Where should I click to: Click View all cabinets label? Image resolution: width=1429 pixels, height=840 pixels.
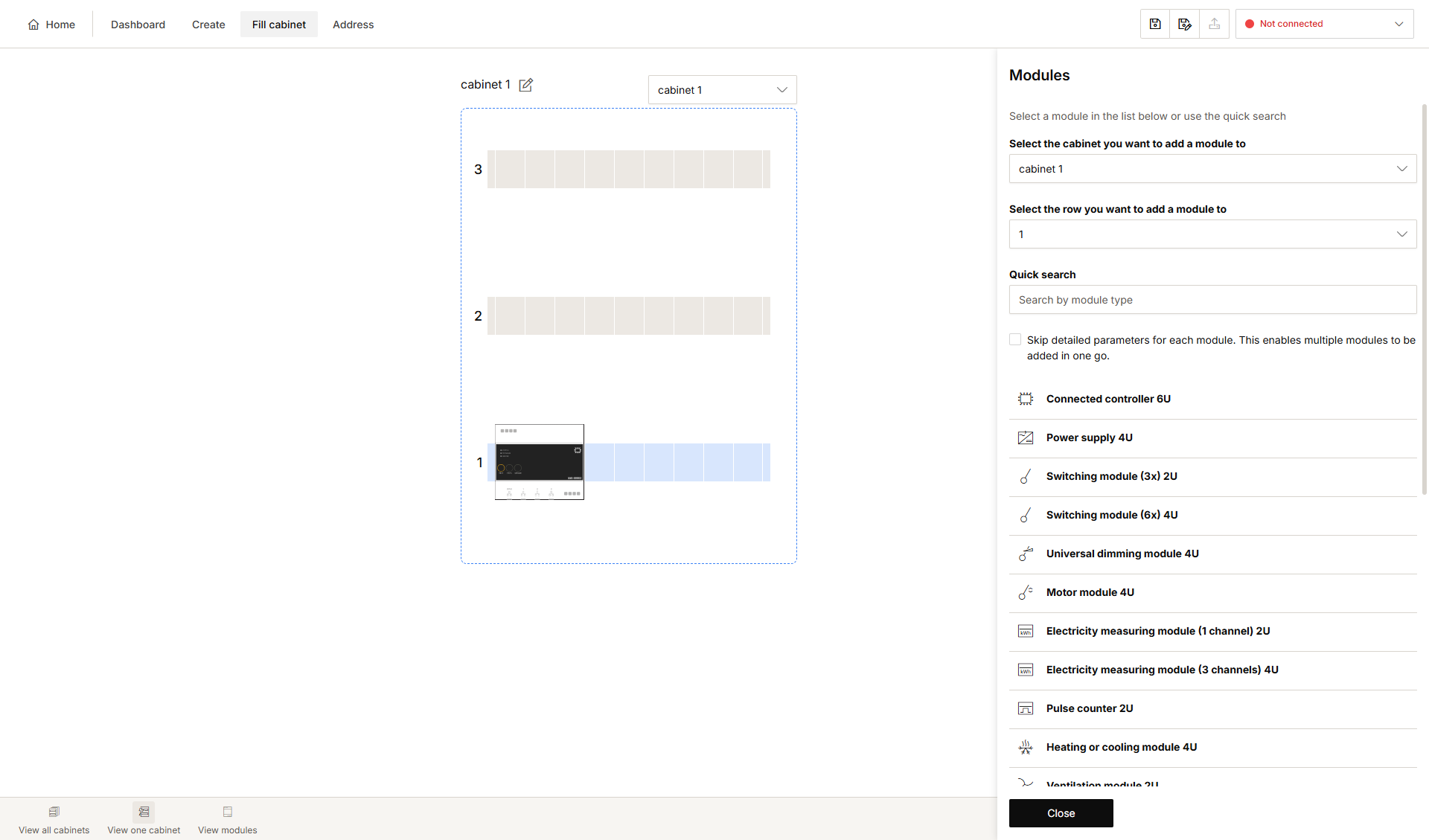tap(54, 830)
